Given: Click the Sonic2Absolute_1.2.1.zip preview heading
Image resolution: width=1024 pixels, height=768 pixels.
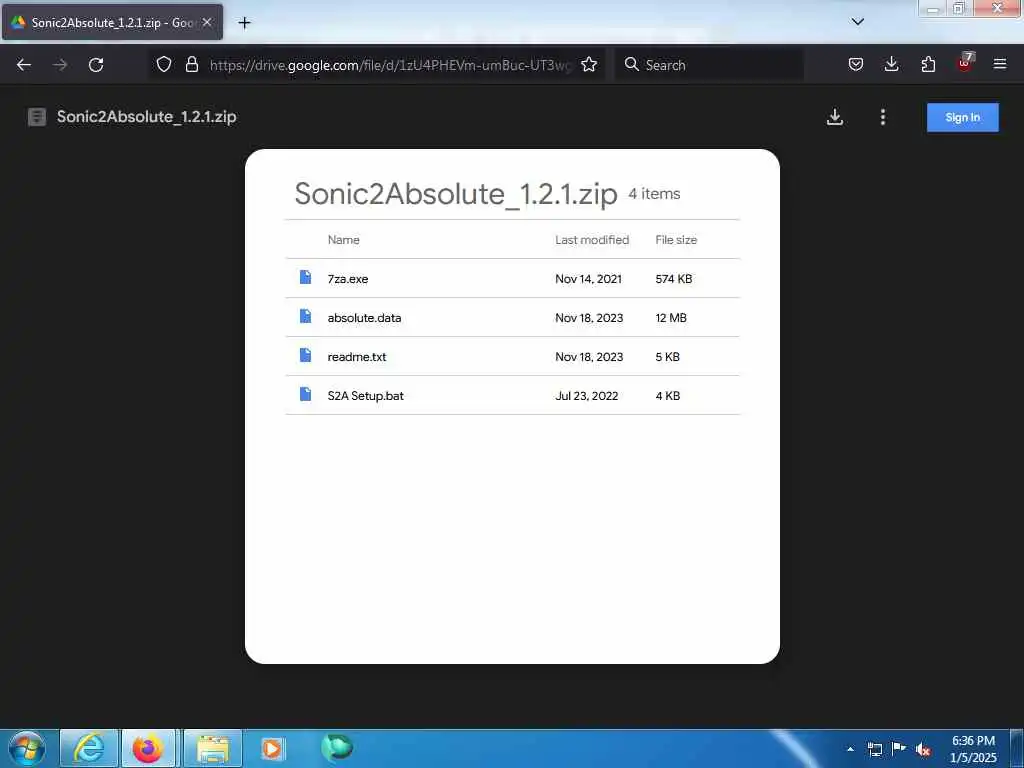Looking at the screenshot, I should click(x=456, y=194).
